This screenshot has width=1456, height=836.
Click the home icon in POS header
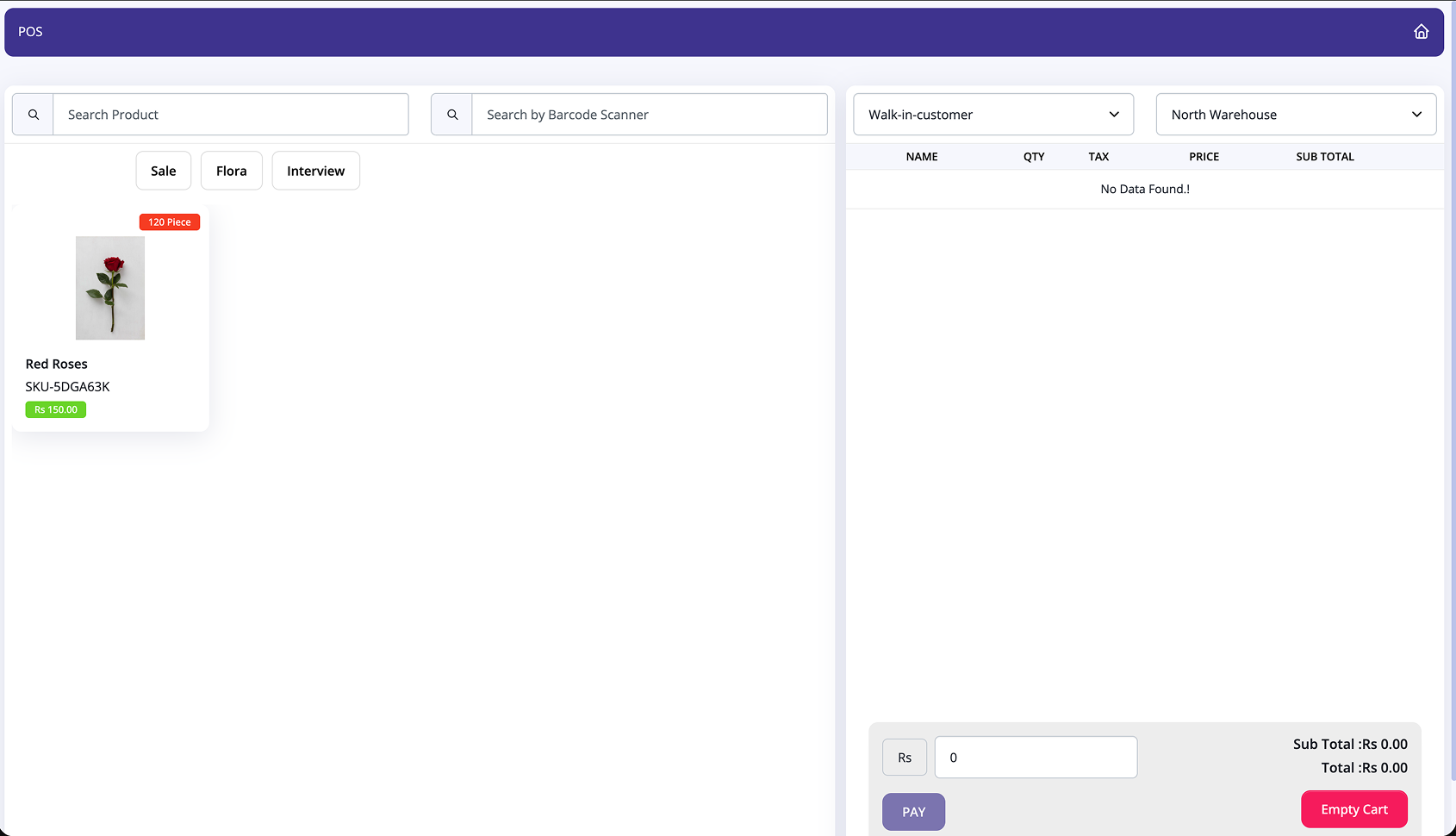click(x=1421, y=32)
